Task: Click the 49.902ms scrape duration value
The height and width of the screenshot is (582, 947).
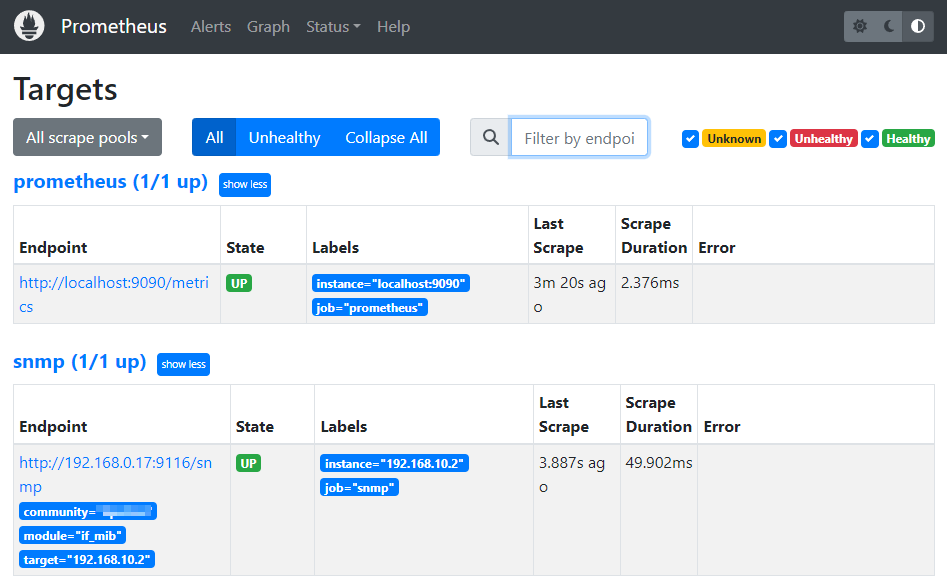Action: click(659, 463)
